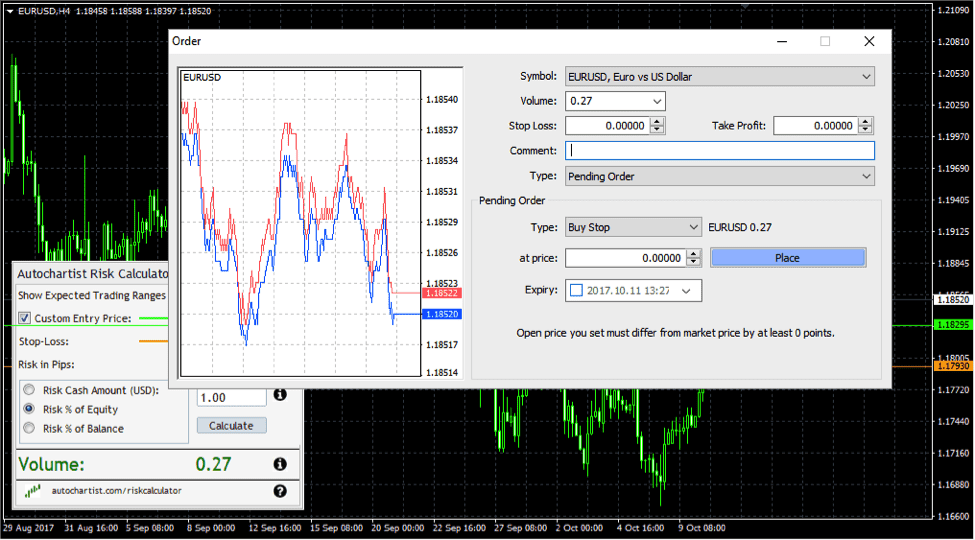Expand the Volume dropdown
This screenshot has width=975, height=540.
pyautogui.click(x=656, y=101)
